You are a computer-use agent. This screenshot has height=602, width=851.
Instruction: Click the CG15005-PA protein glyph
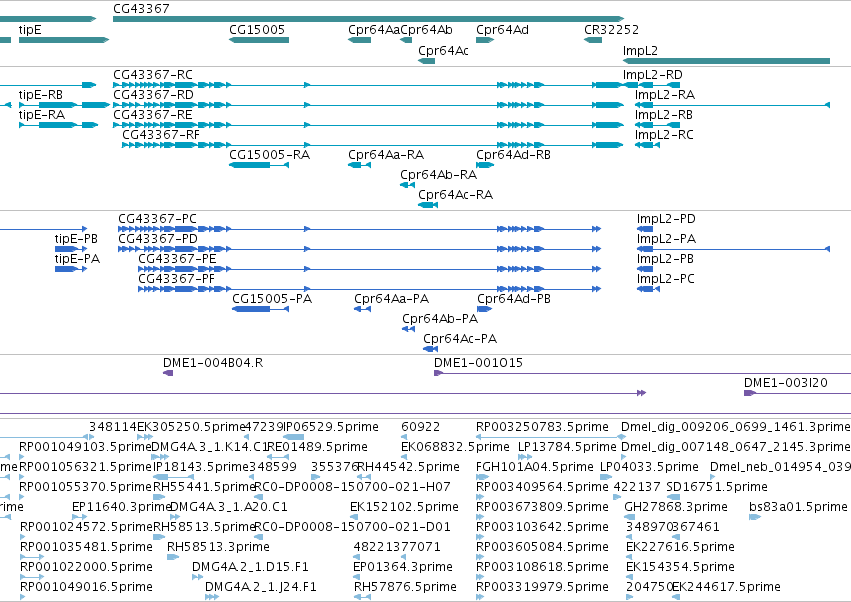pos(261,309)
